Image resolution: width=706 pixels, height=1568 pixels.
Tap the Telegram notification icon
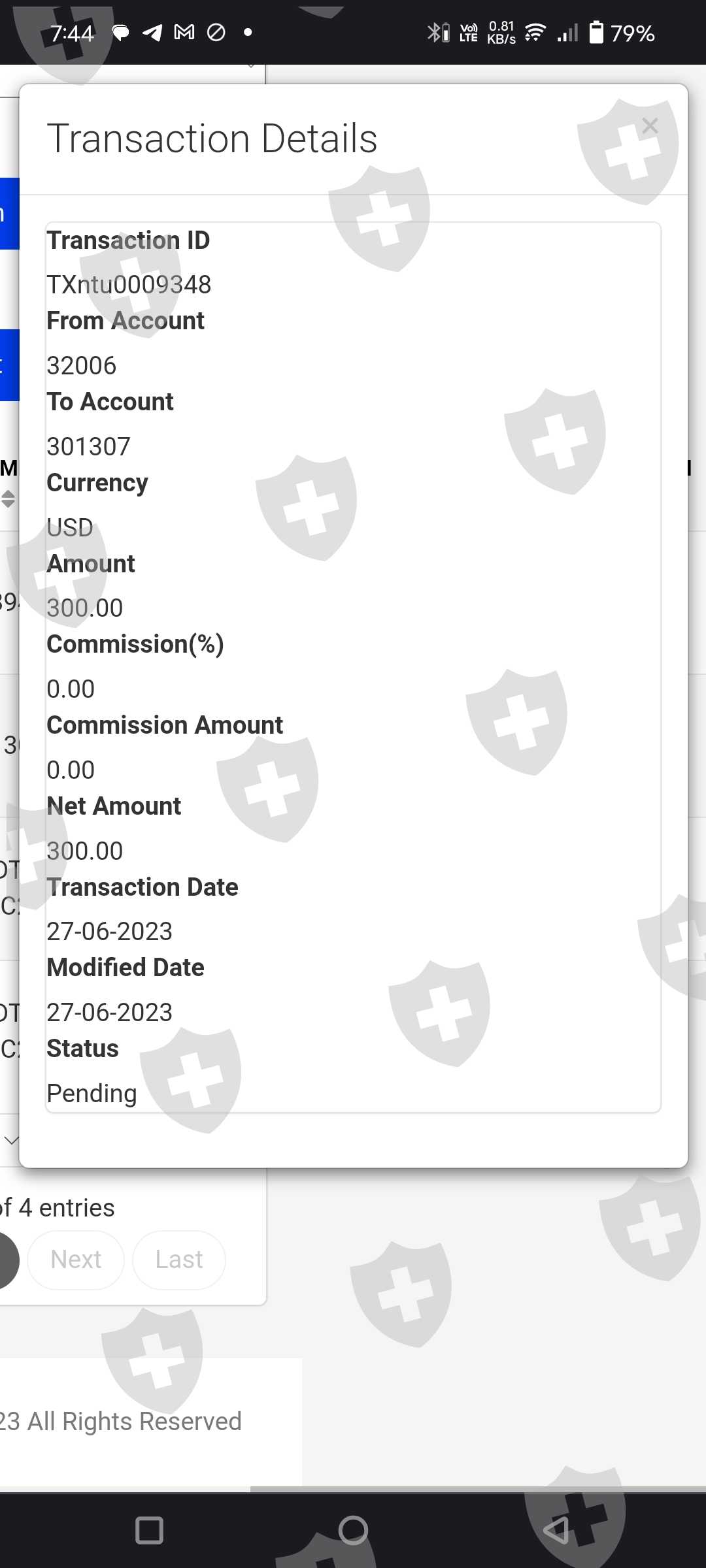pyautogui.click(x=152, y=32)
